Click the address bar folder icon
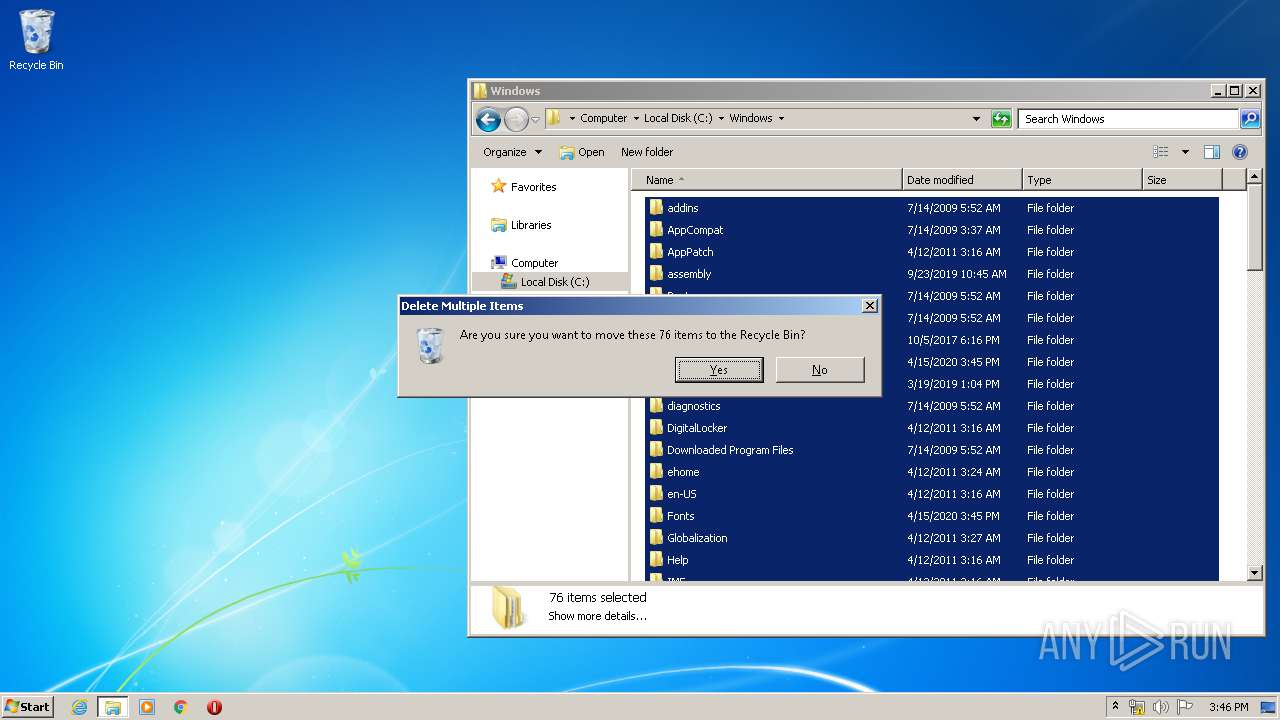This screenshot has height=720, width=1280. (x=553, y=118)
